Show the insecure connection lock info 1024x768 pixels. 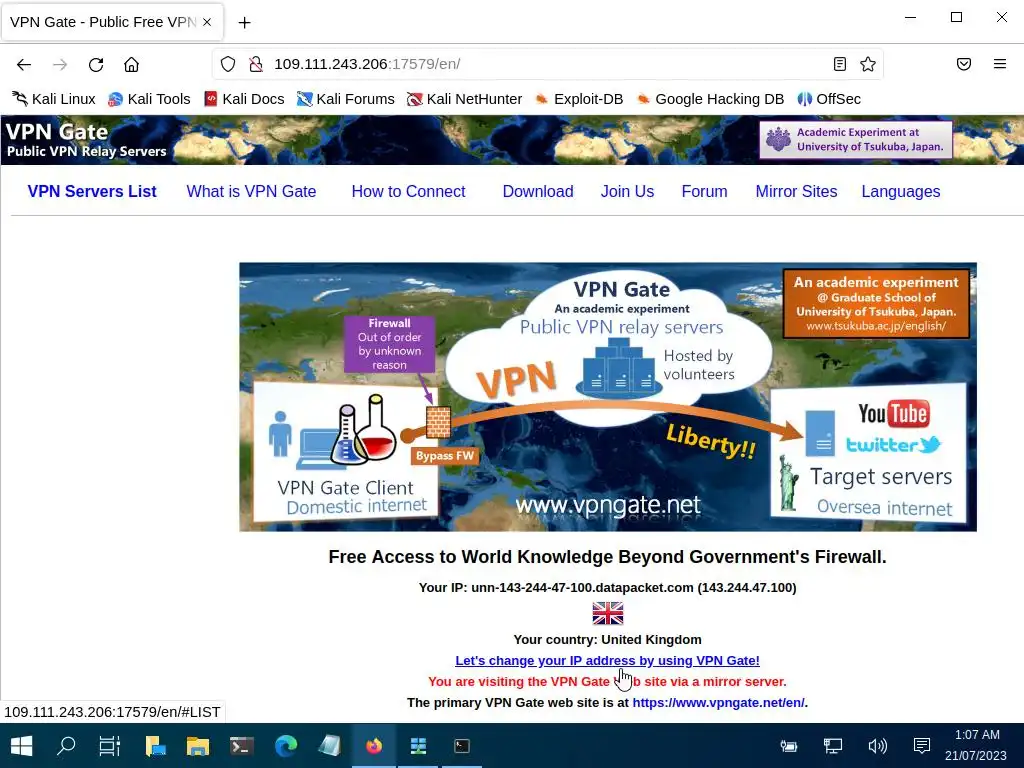pos(255,64)
